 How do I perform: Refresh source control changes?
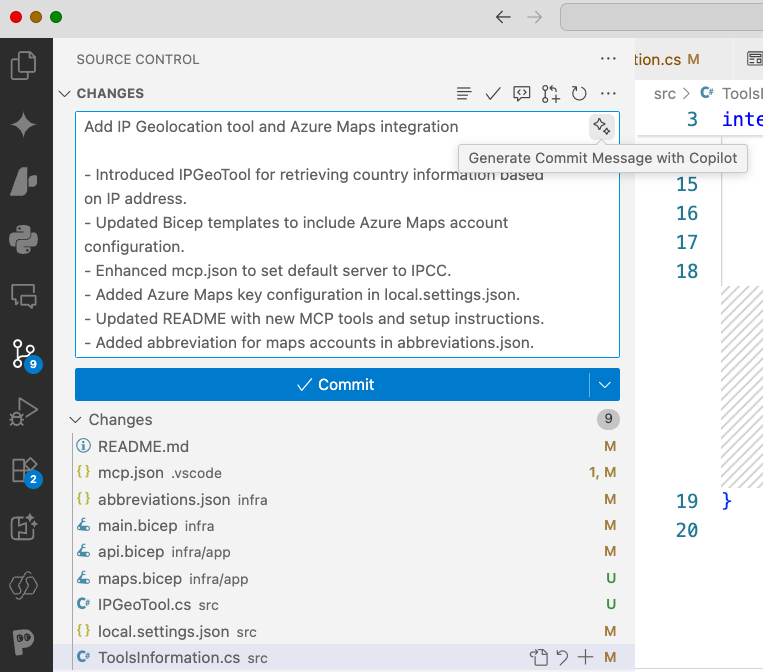tap(579, 93)
